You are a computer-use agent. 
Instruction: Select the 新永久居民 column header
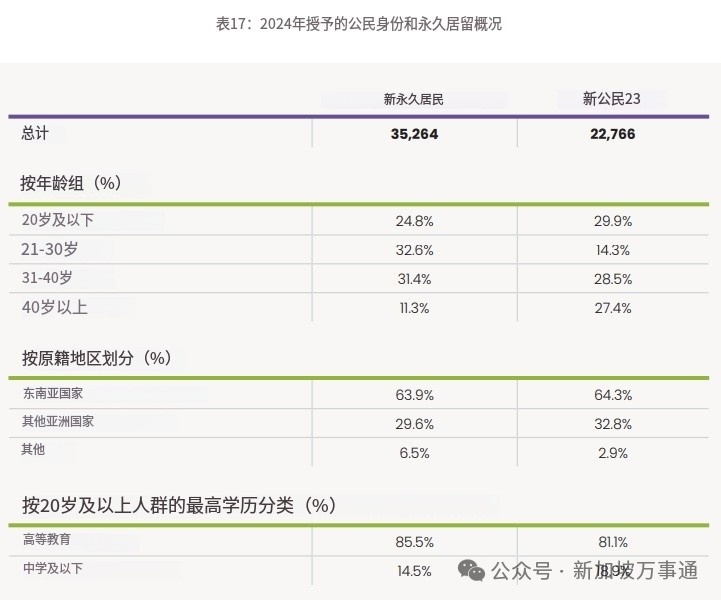click(x=413, y=99)
